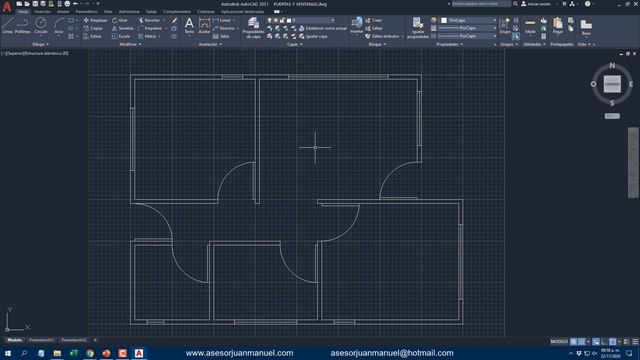Image resolution: width=640 pixels, height=360 pixels.
Task: Open the Vista ribbon tab
Action: tap(108, 12)
